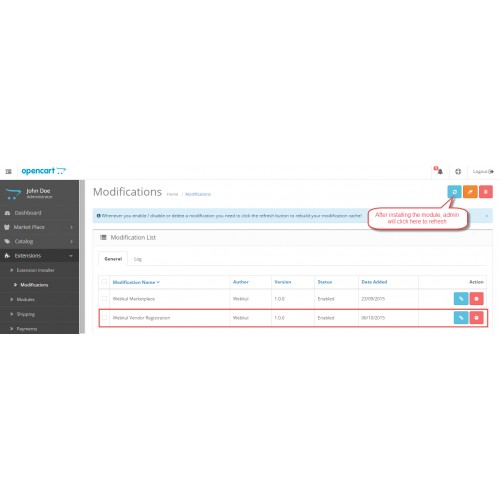The width and height of the screenshot is (500, 500).
Task: Open the help lifebuoy icon
Action: point(458,172)
